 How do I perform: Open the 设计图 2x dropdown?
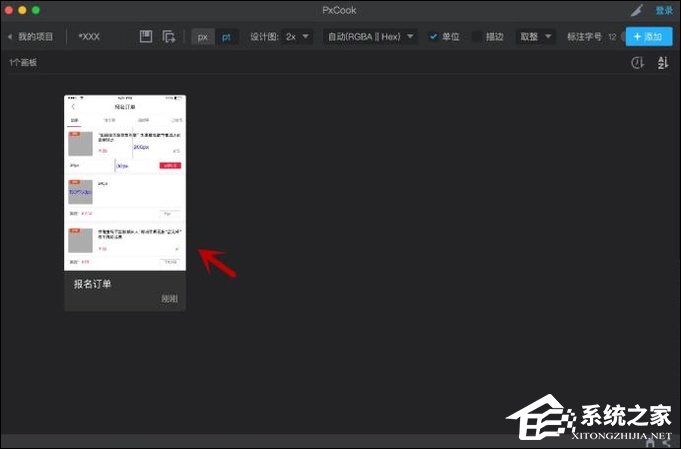[x=297, y=37]
